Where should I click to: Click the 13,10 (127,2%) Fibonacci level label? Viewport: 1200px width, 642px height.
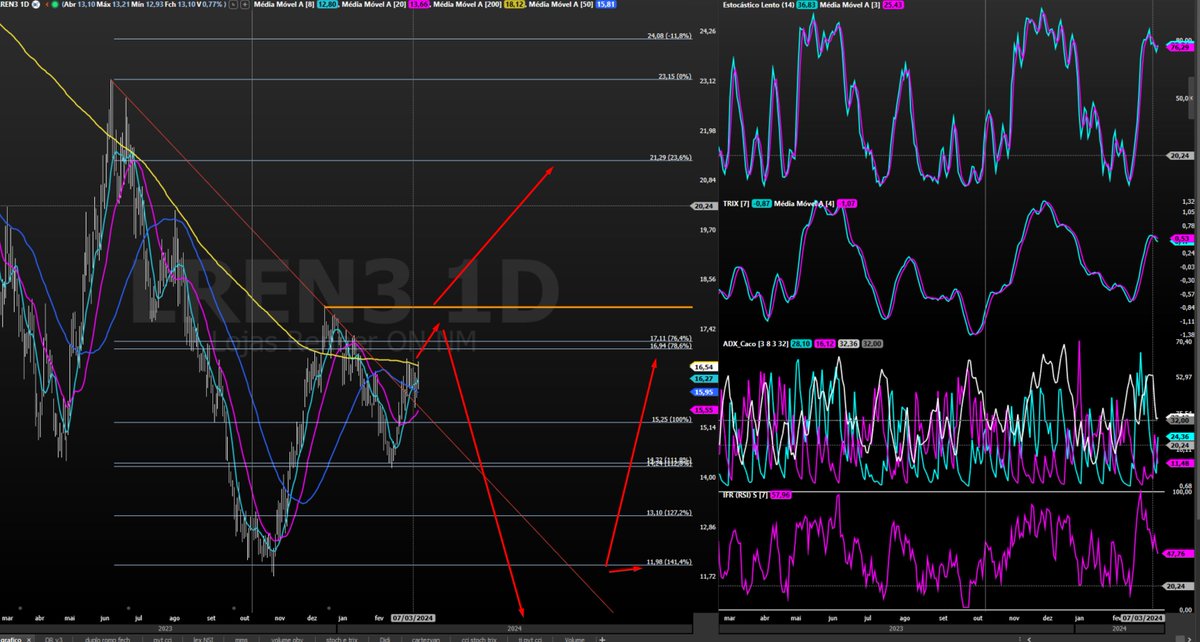(669, 513)
